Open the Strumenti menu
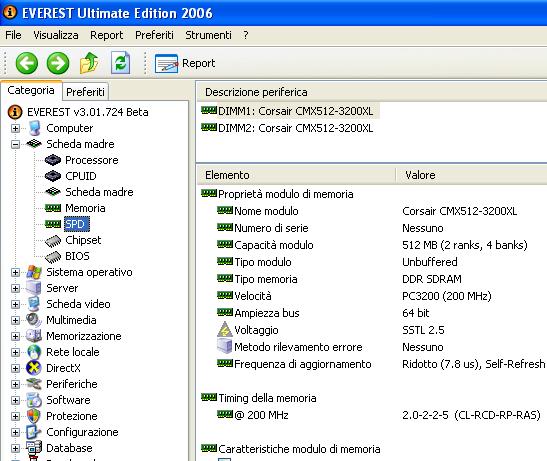 coord(208,35)
